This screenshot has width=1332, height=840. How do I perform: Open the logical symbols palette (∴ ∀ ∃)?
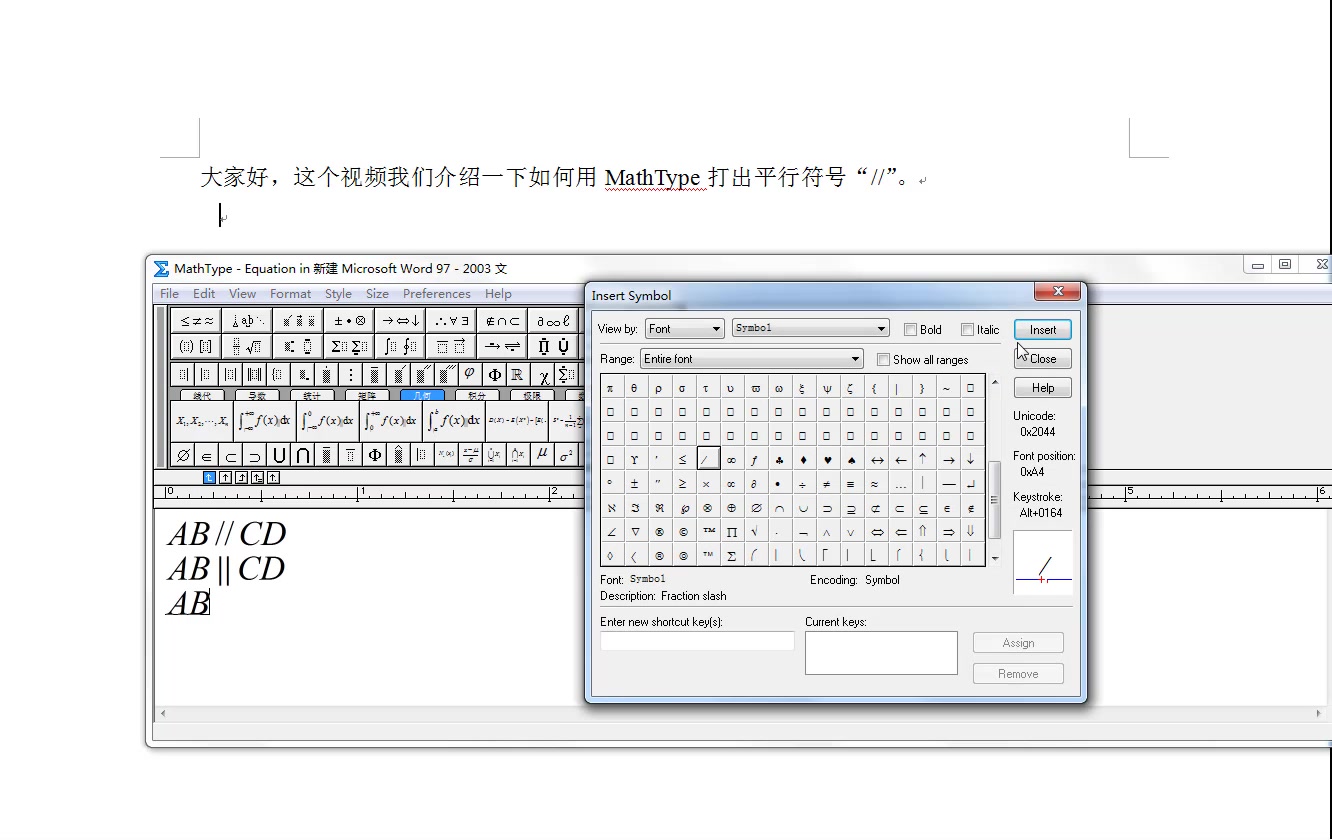(451, 321)
